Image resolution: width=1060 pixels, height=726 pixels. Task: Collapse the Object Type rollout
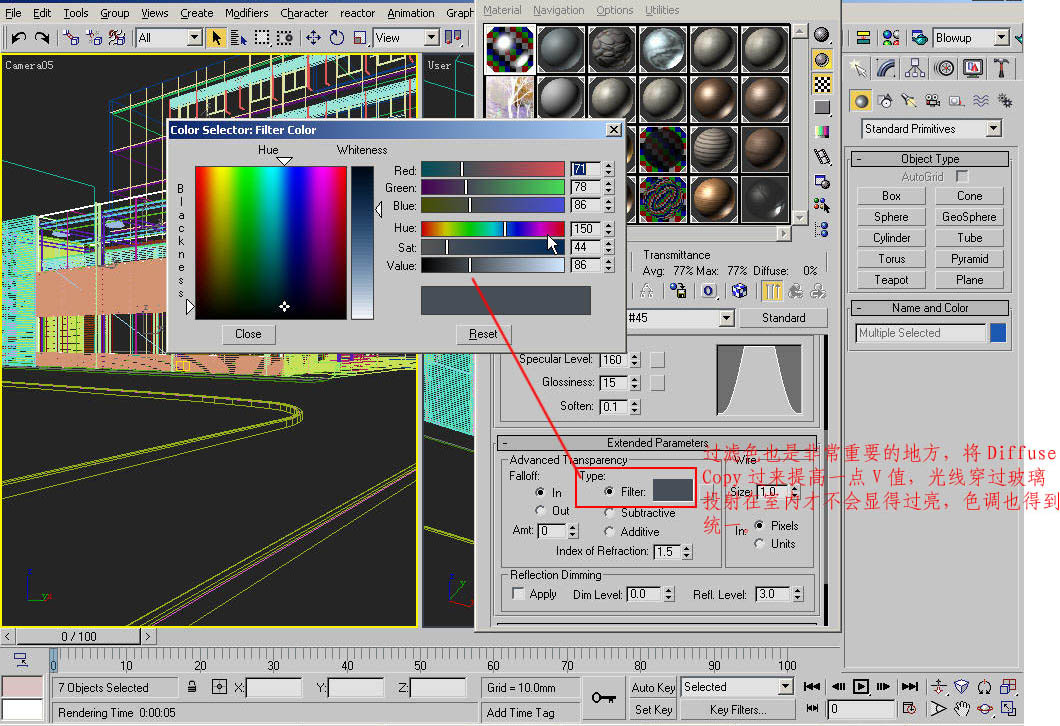pyautogui.click(x=930, y=159)
